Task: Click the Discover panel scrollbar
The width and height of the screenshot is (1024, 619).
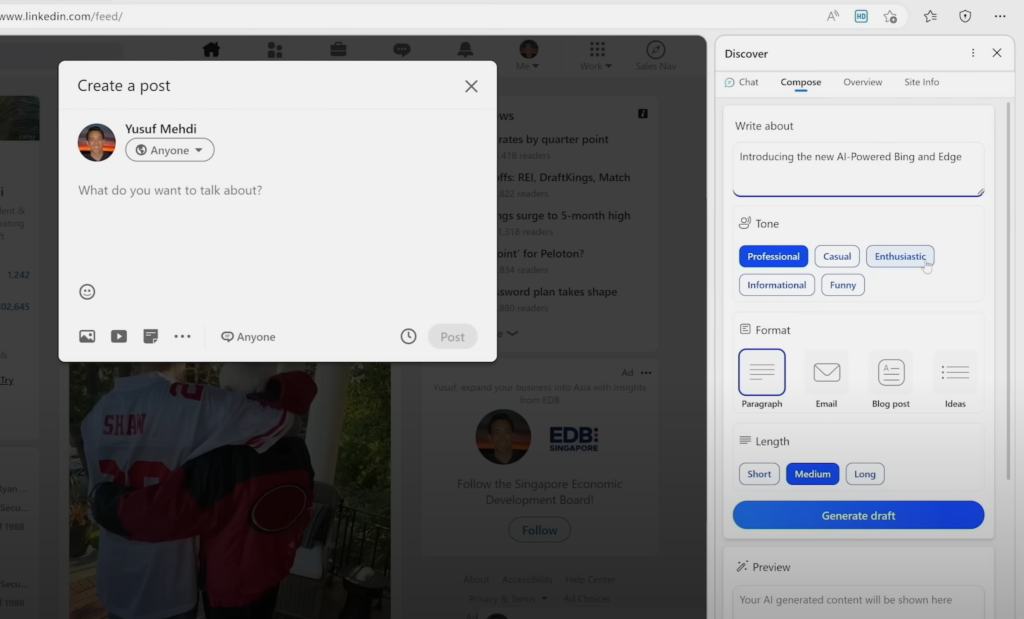Action: pyautogui.click(x=1009, y=291)
